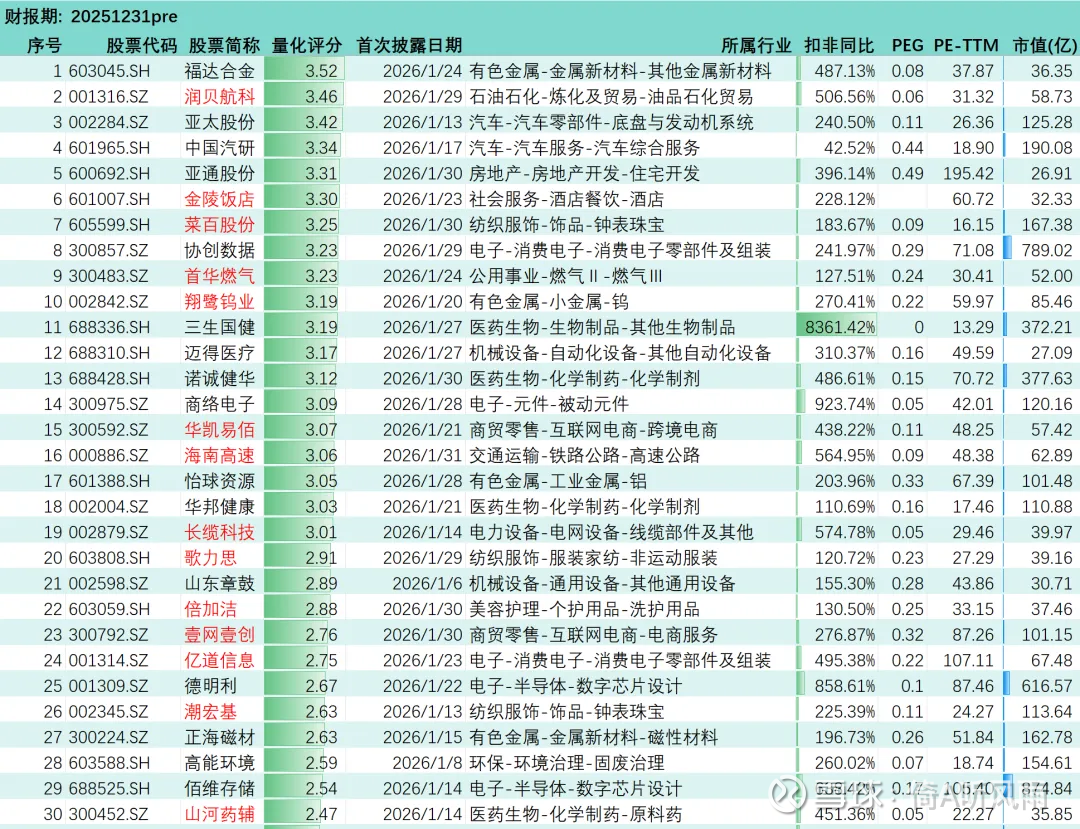
Task: Click the growth cell 42.52%
Action: pyautogui.click(x=849, y=148)
